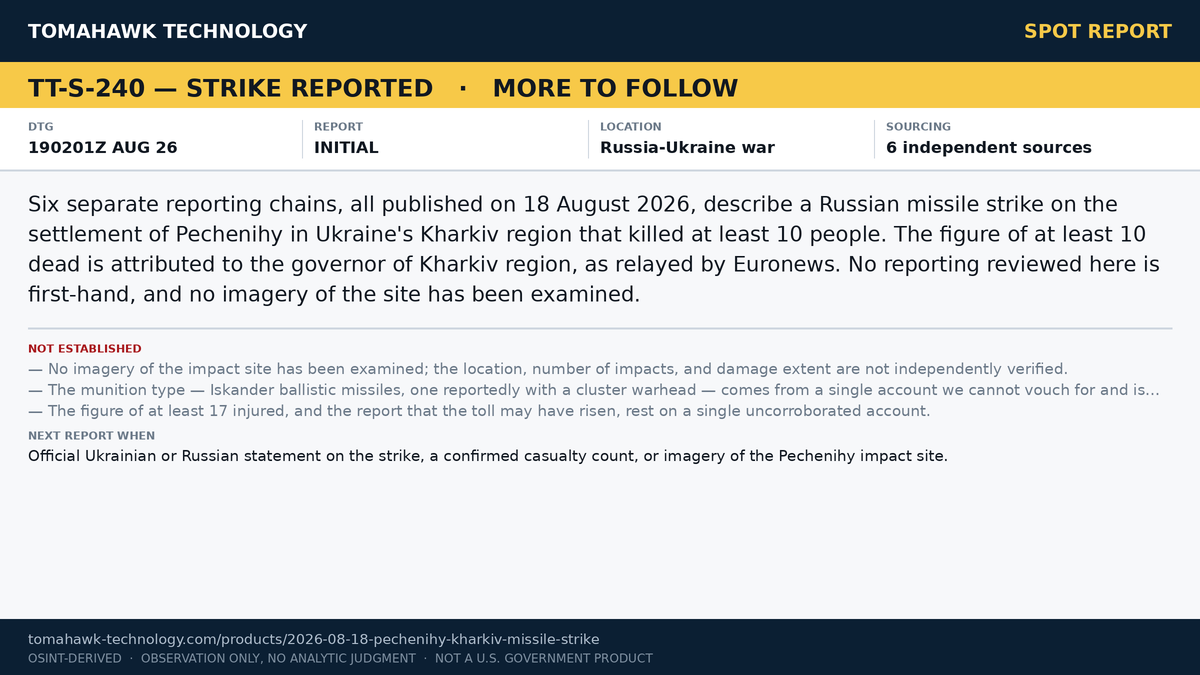Click the NOT ESTABLISHED heading
This screenshot has height=675, width=1200.
pos(85,349)
